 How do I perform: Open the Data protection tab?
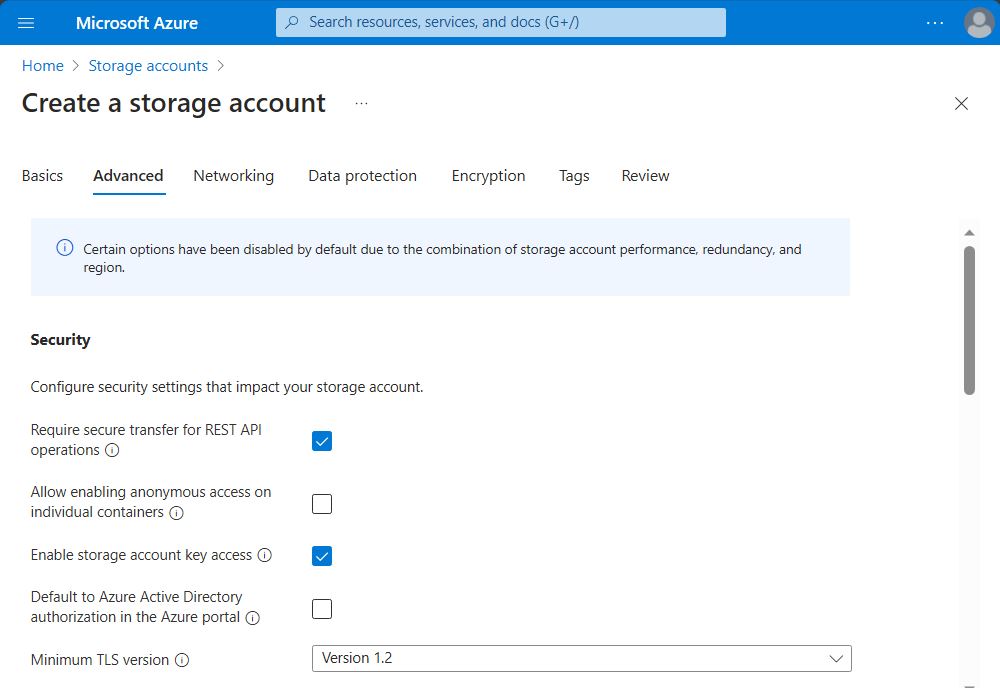(x=362, y=176)
